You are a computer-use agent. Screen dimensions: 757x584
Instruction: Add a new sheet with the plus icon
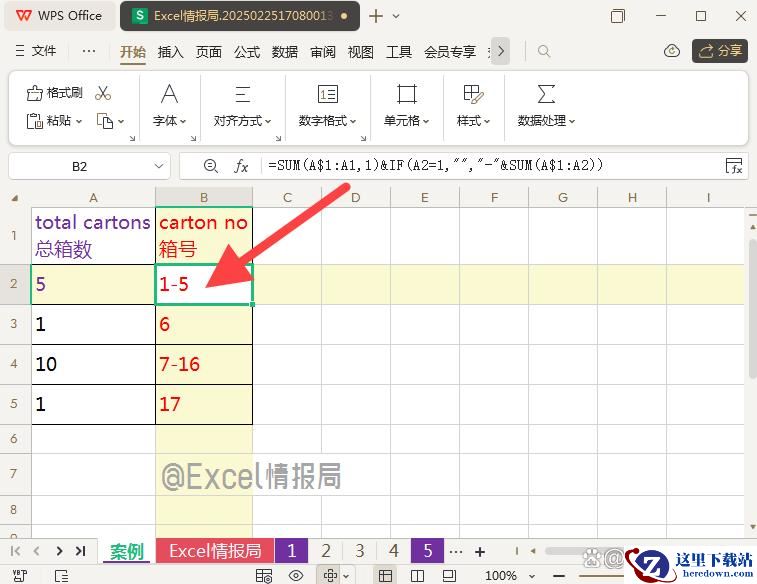tap(480, 552)
